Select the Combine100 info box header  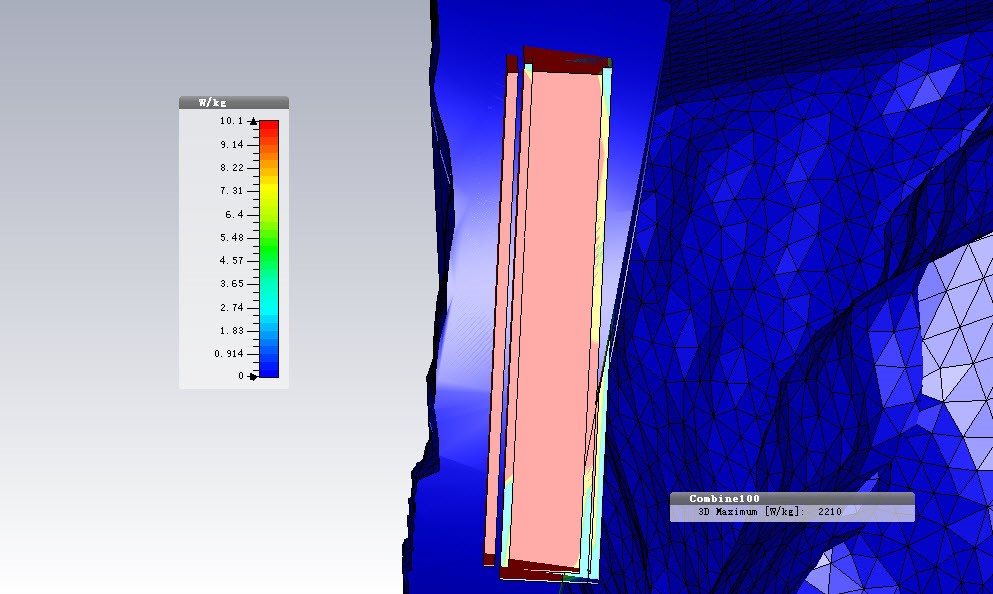point(792,498)
